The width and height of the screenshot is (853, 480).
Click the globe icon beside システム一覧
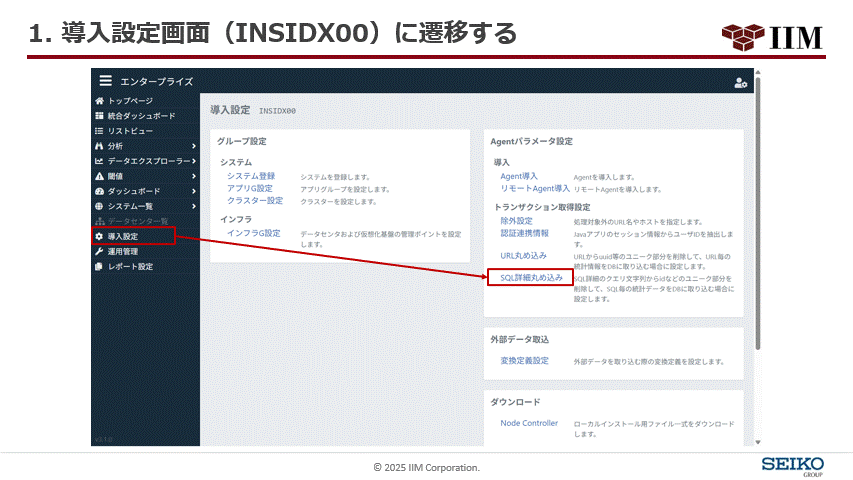(x=99, y=206)
